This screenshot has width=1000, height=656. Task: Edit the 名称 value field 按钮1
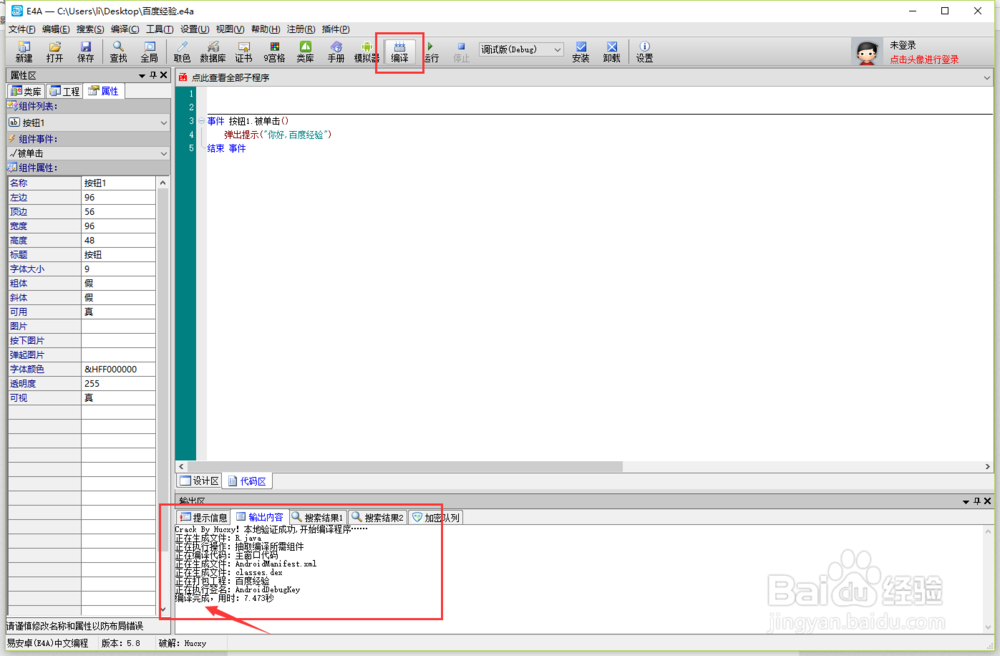[119, 183]
